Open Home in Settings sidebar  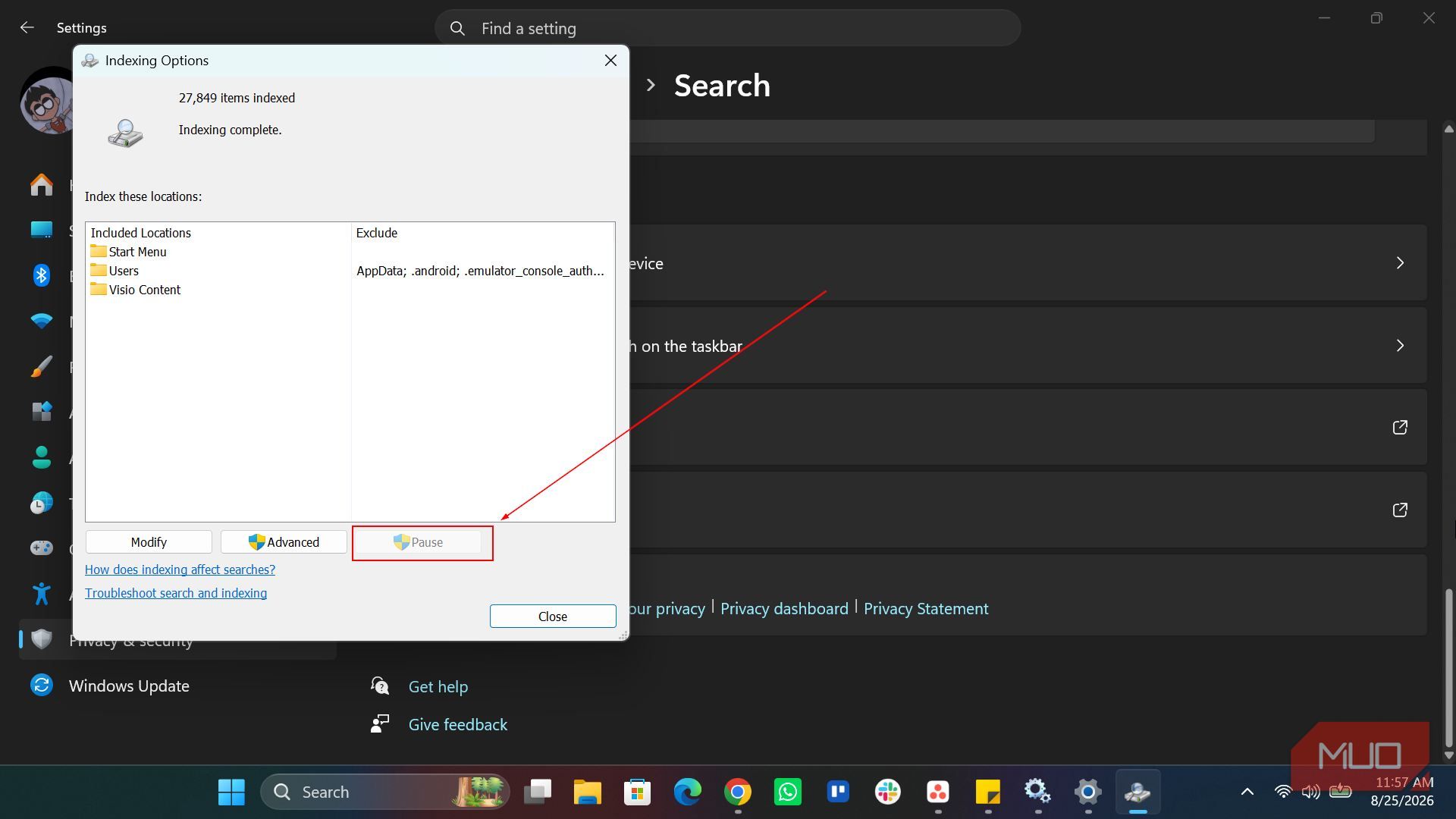[42, 184]
